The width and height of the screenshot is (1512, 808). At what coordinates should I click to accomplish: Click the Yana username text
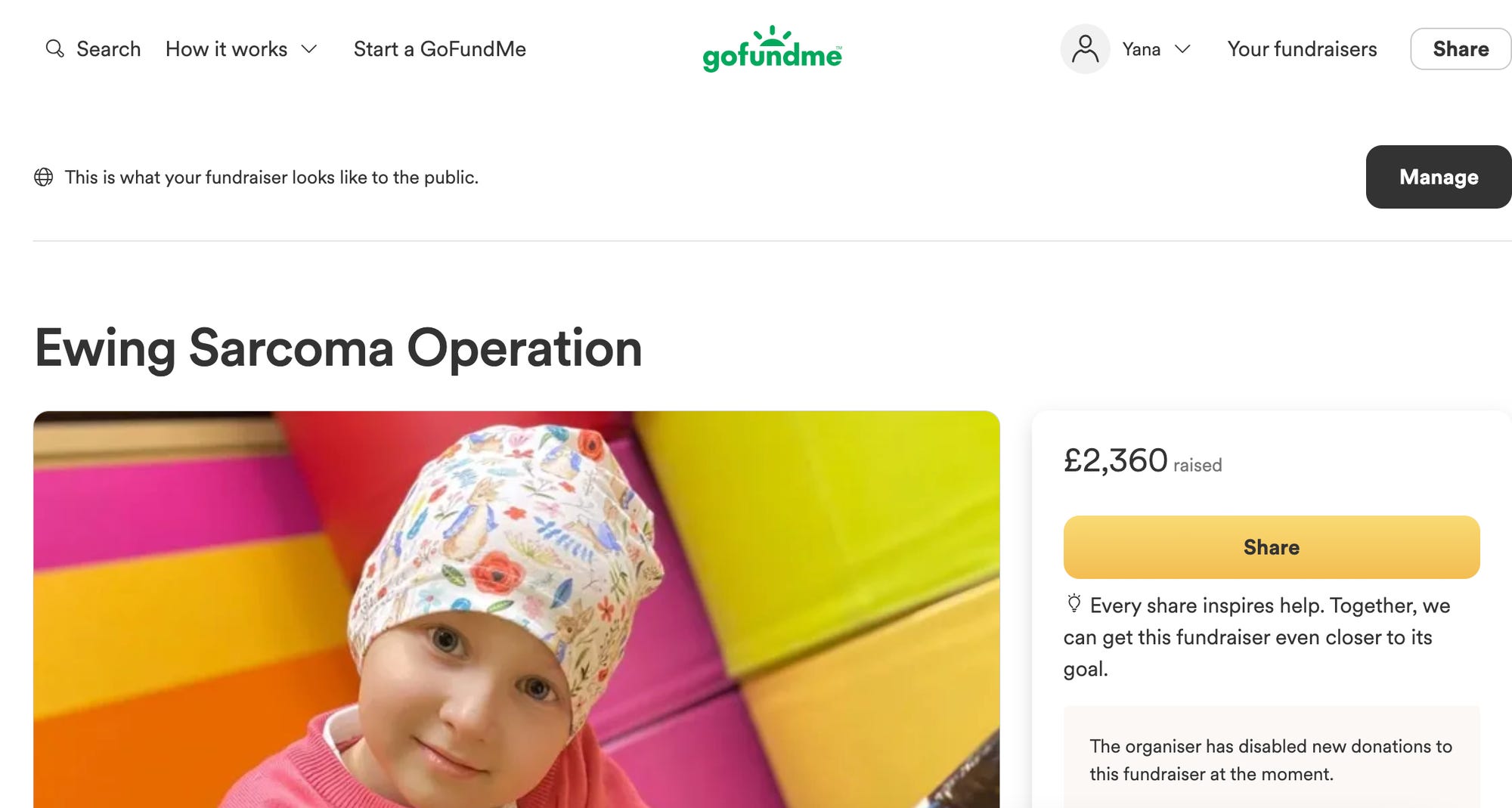1142,49
